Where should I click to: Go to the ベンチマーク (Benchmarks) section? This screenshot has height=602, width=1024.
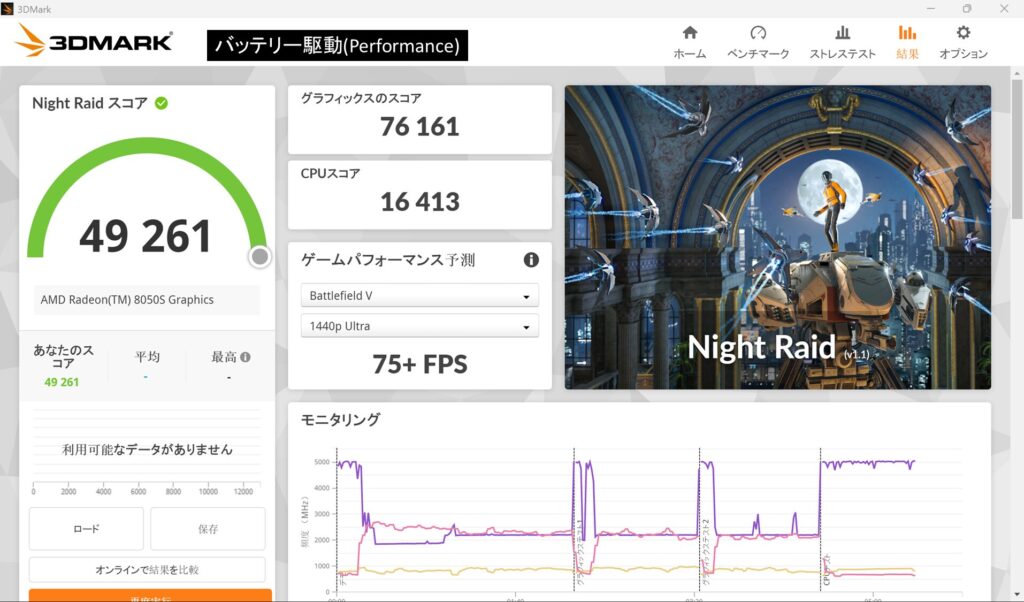tap(758, 42)
